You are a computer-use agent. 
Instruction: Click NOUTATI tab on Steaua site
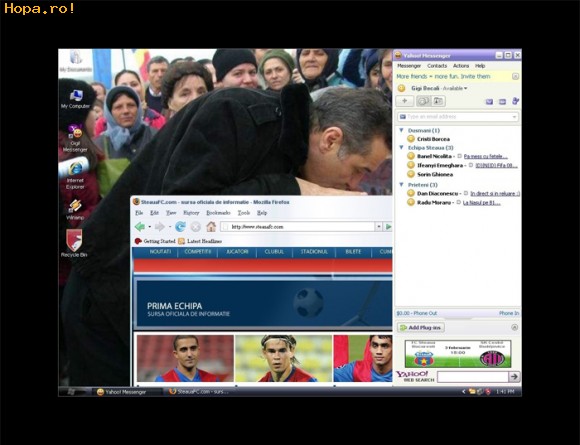tap(160, 252)
